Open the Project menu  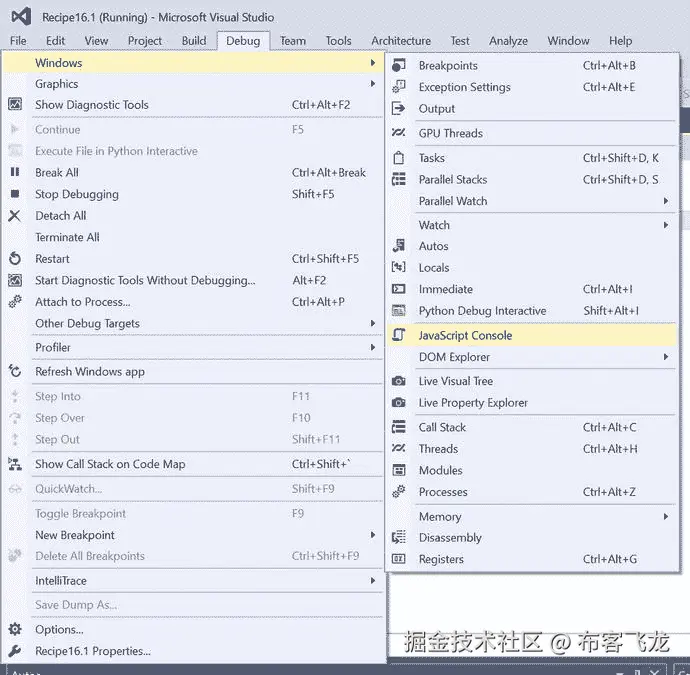pos(145,41)
